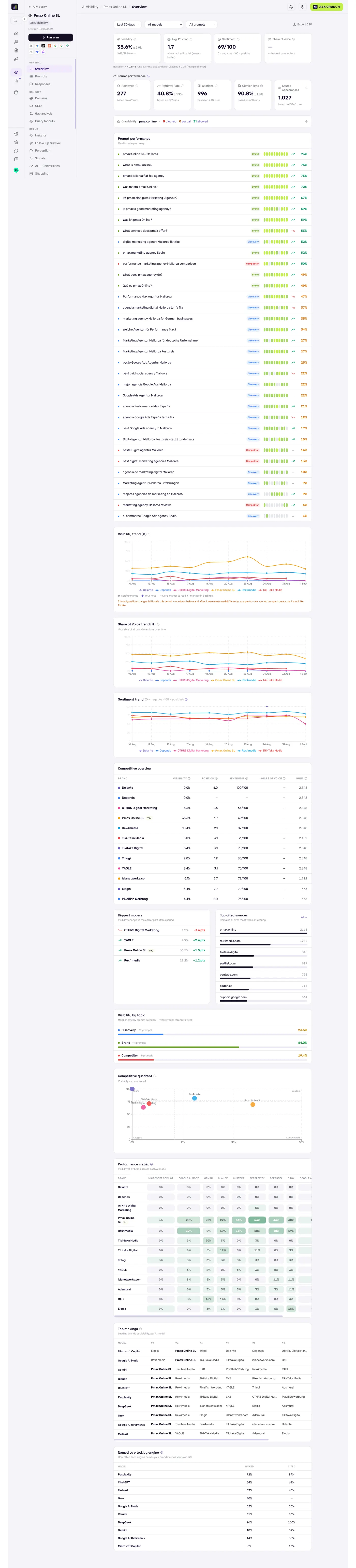Click info icon beside Named vs cited, by engine
This screenshot has width=356, height=1568.
161,1452
